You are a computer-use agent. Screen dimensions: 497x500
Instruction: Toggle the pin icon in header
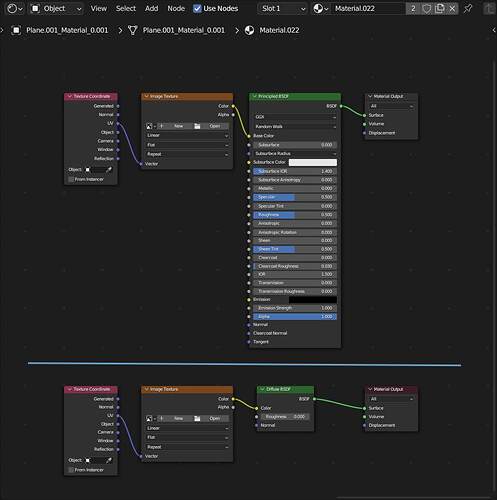[x=468, y=9]
